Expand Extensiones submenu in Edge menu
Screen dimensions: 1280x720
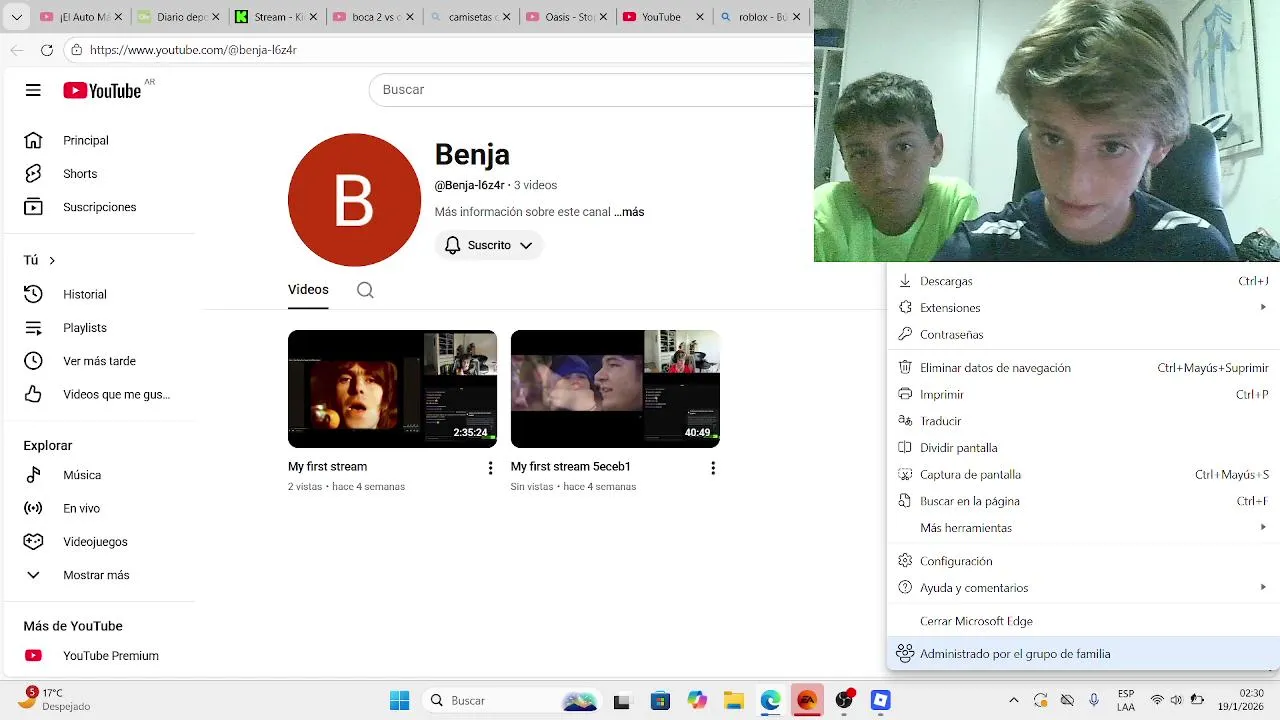click(x=1083, y=308)
